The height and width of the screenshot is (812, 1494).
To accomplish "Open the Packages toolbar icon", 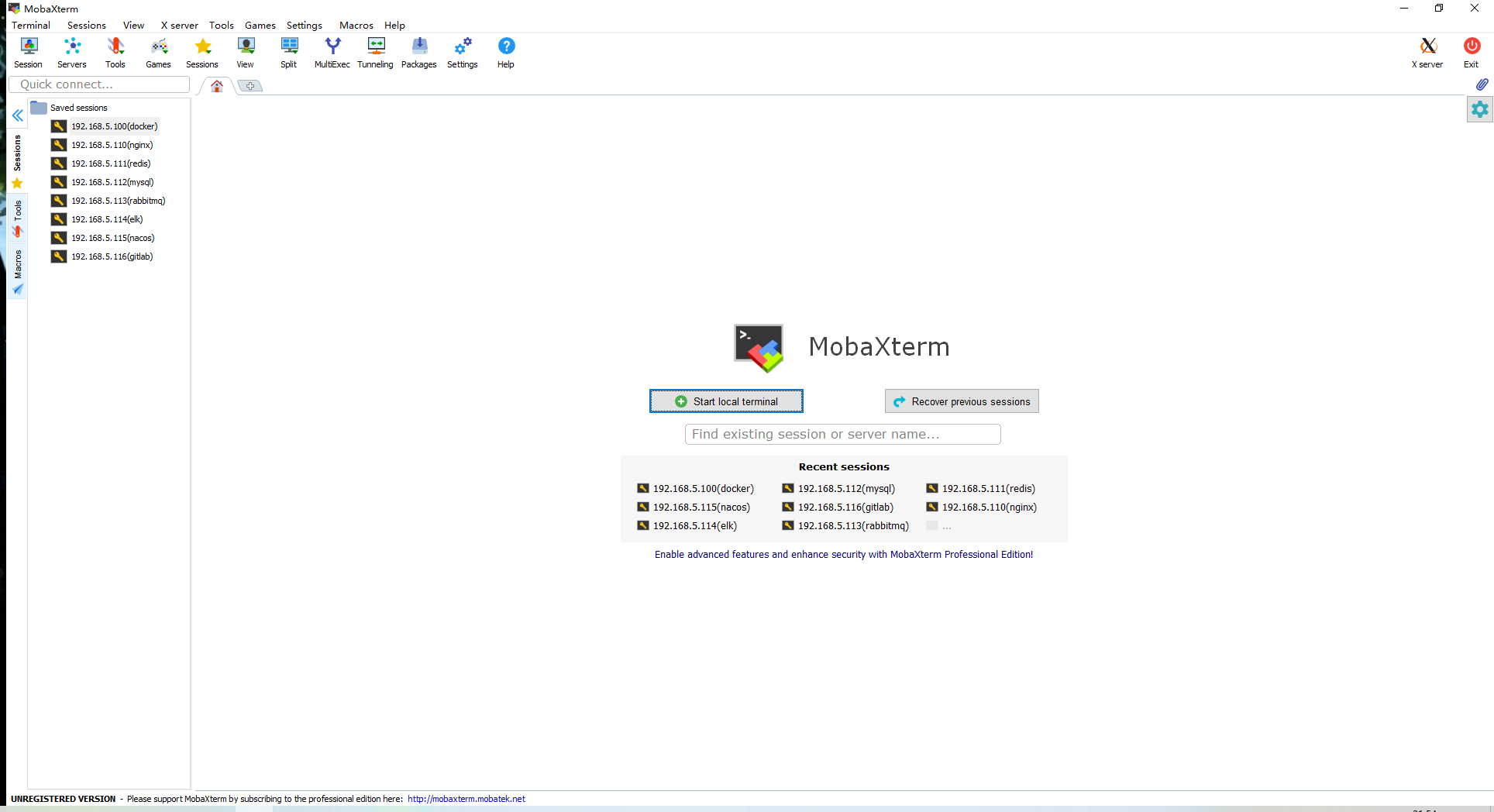I will pyautogui.click(x=419, y=53).
